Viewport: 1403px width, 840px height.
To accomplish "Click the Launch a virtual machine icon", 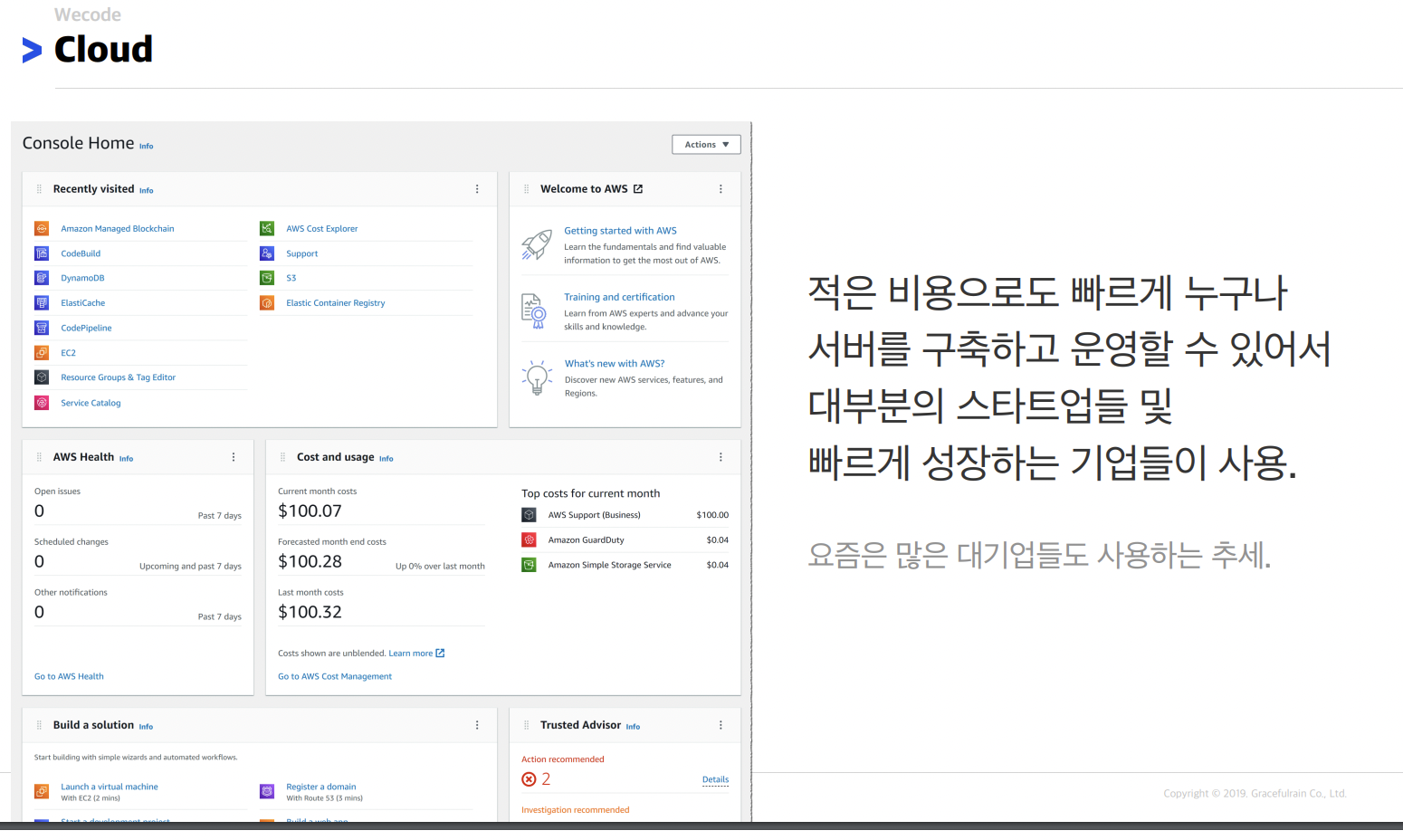I will point(42,791).
